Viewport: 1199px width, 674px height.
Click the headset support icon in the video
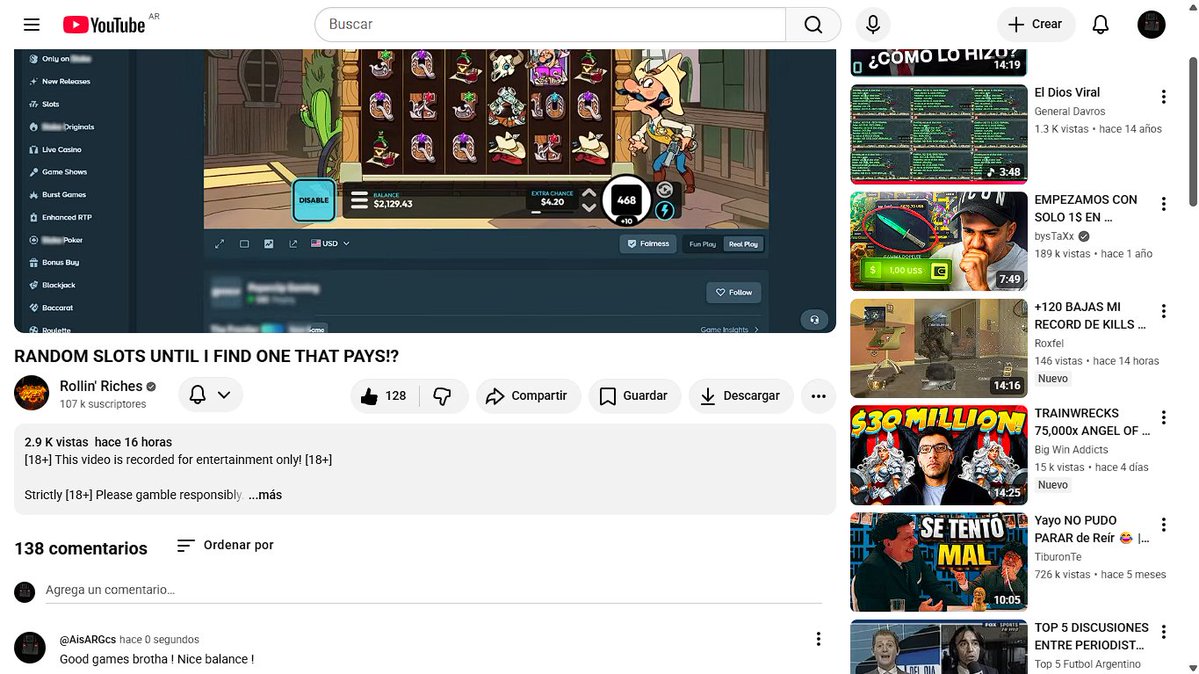(814, 320)
